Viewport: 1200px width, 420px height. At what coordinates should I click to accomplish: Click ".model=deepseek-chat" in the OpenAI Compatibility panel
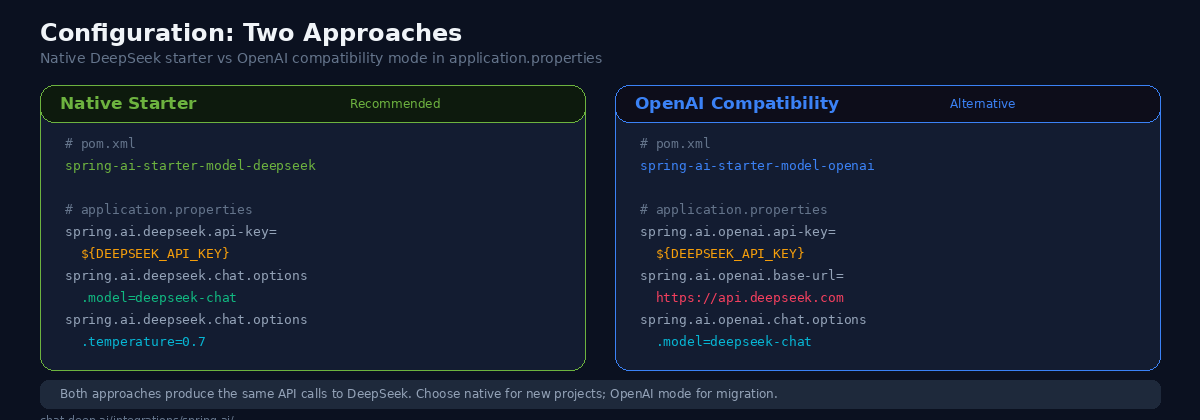tap(734, 342)
